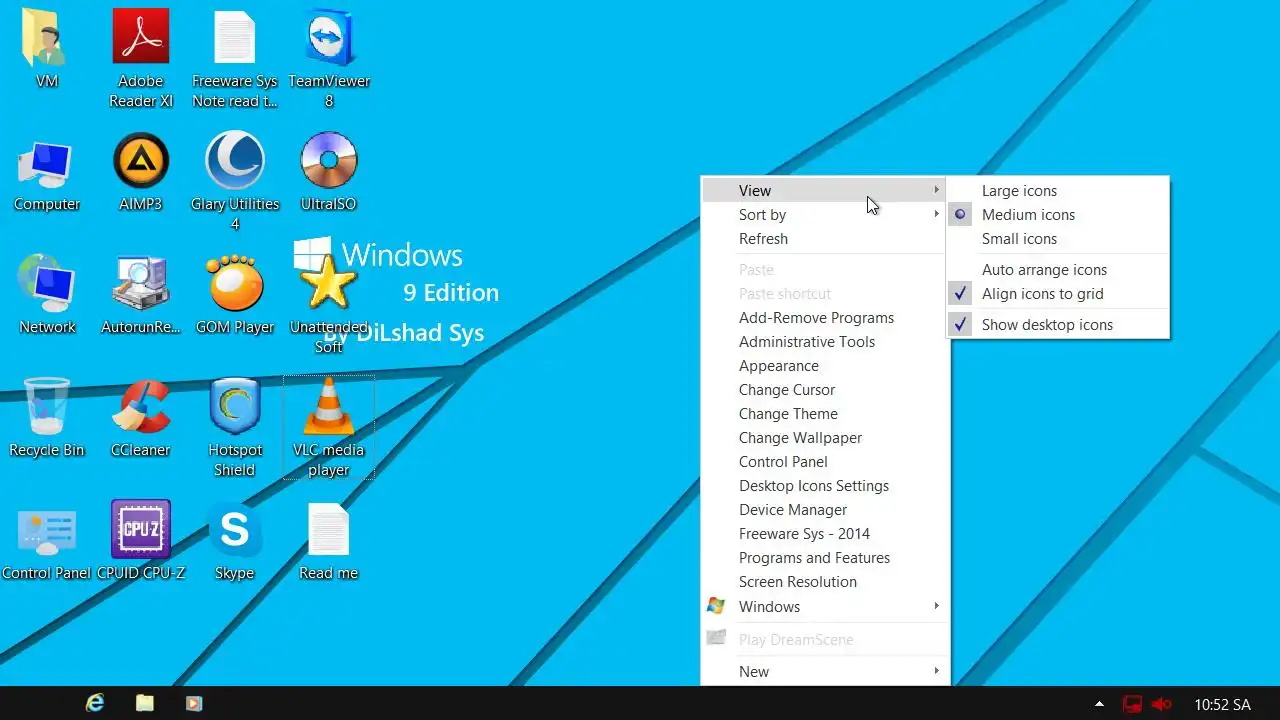Image resolution: width=1280 pixels, height=720 pixels.
Task: Select the Glary Utilities 4 icon
Action: [235, 181]
